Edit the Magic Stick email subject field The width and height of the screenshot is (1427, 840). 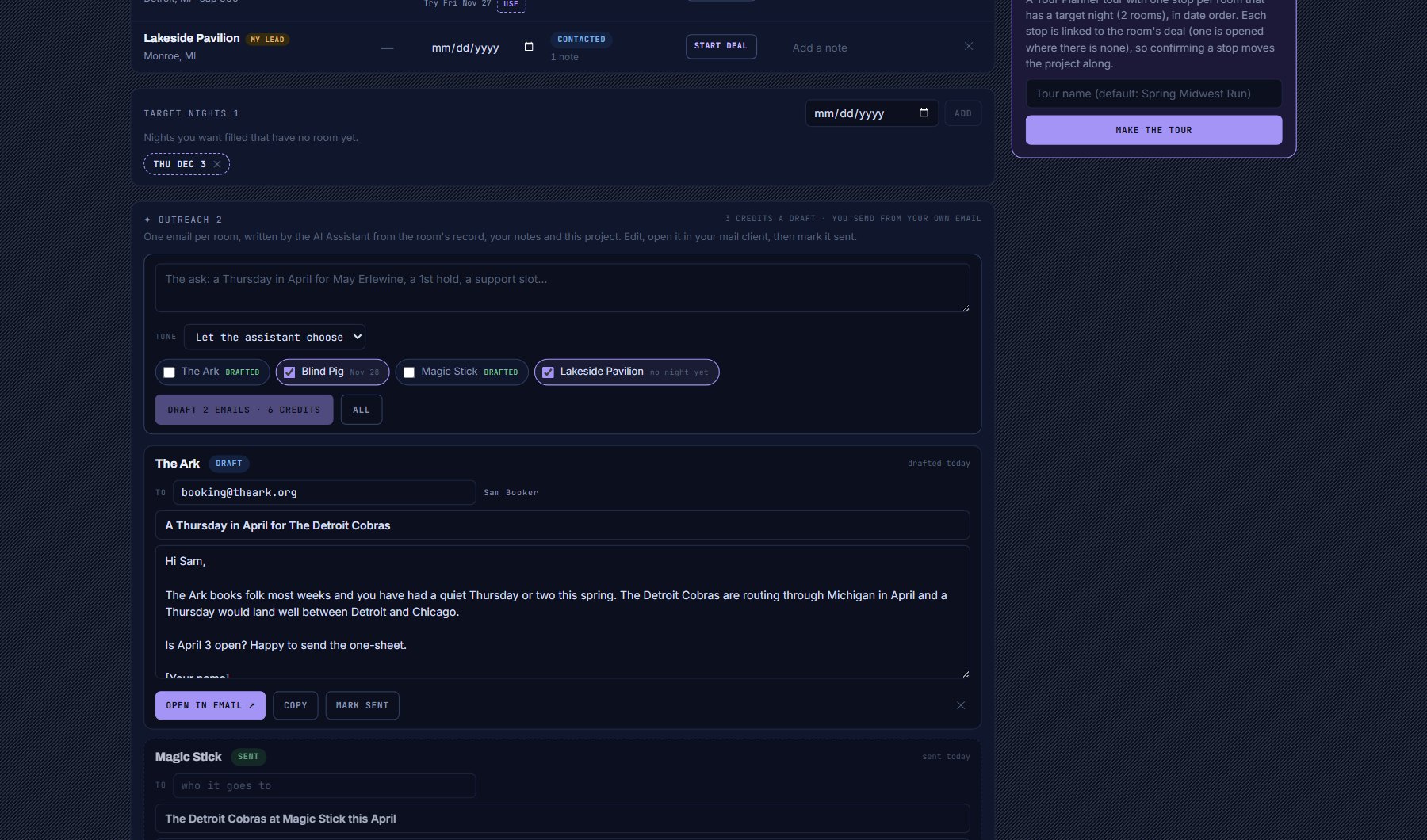click(562, 819)
